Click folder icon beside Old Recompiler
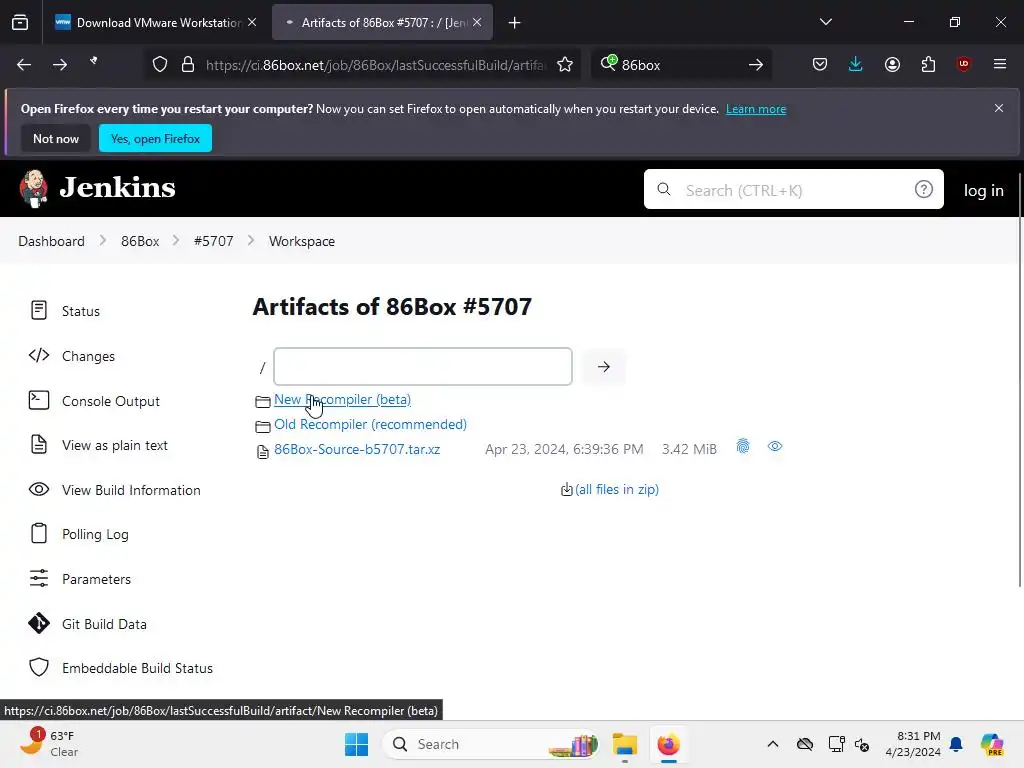The height and width of the screenshot is (768, 1024). click(263, 426)
